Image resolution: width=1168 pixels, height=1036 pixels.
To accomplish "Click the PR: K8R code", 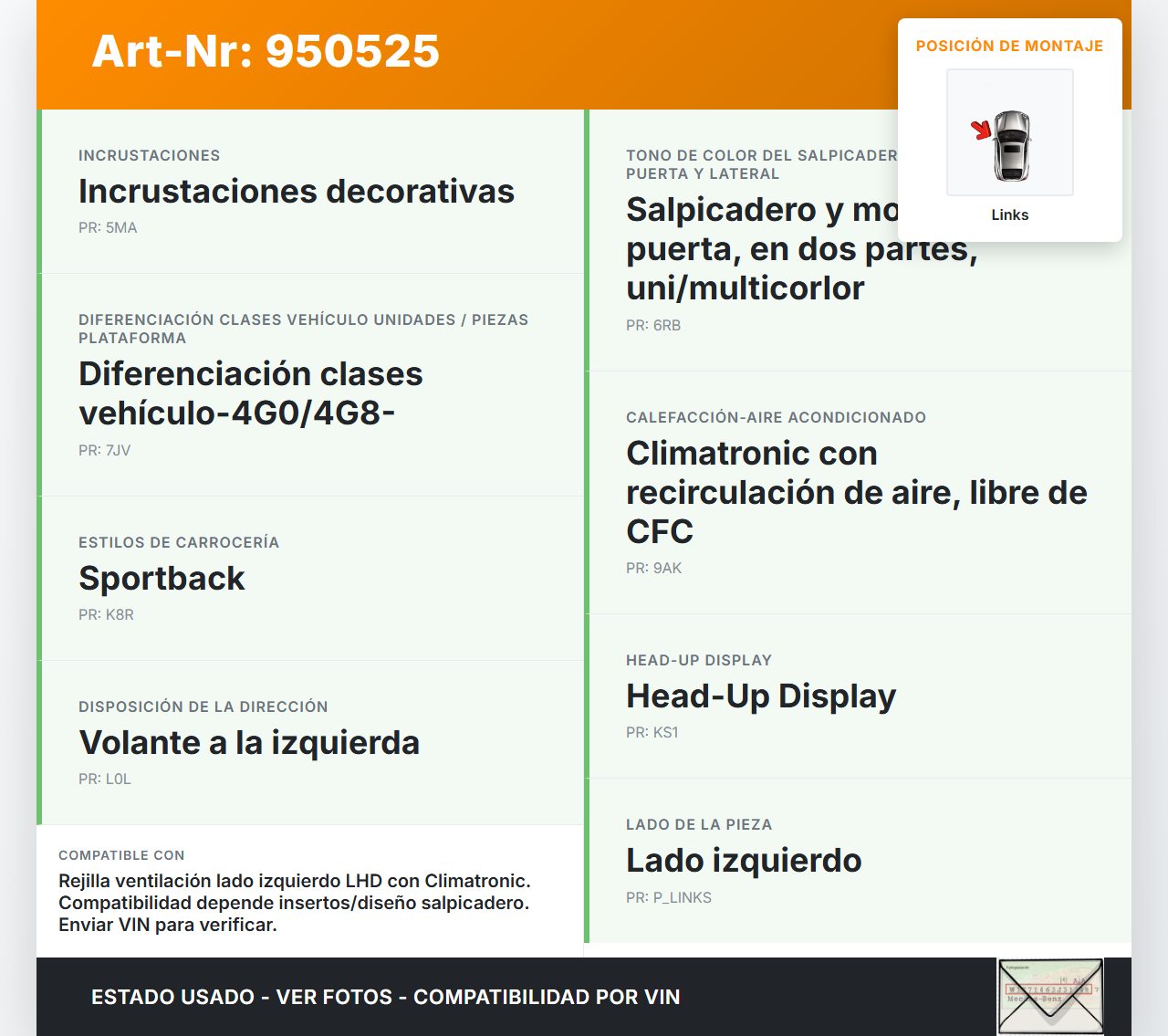I will pyautogui.click(x=106, y=615).
